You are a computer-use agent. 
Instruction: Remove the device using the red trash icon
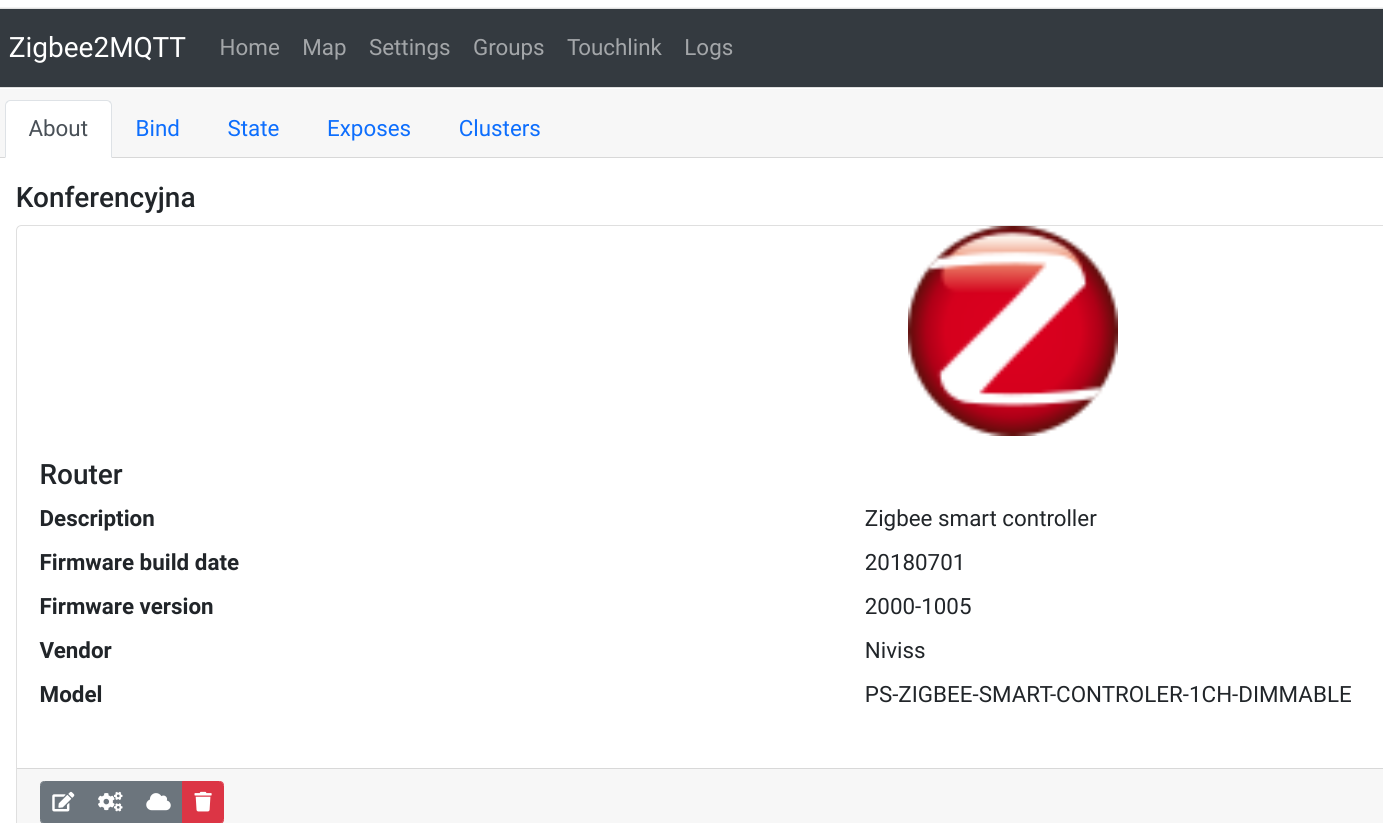coord(203,801)
